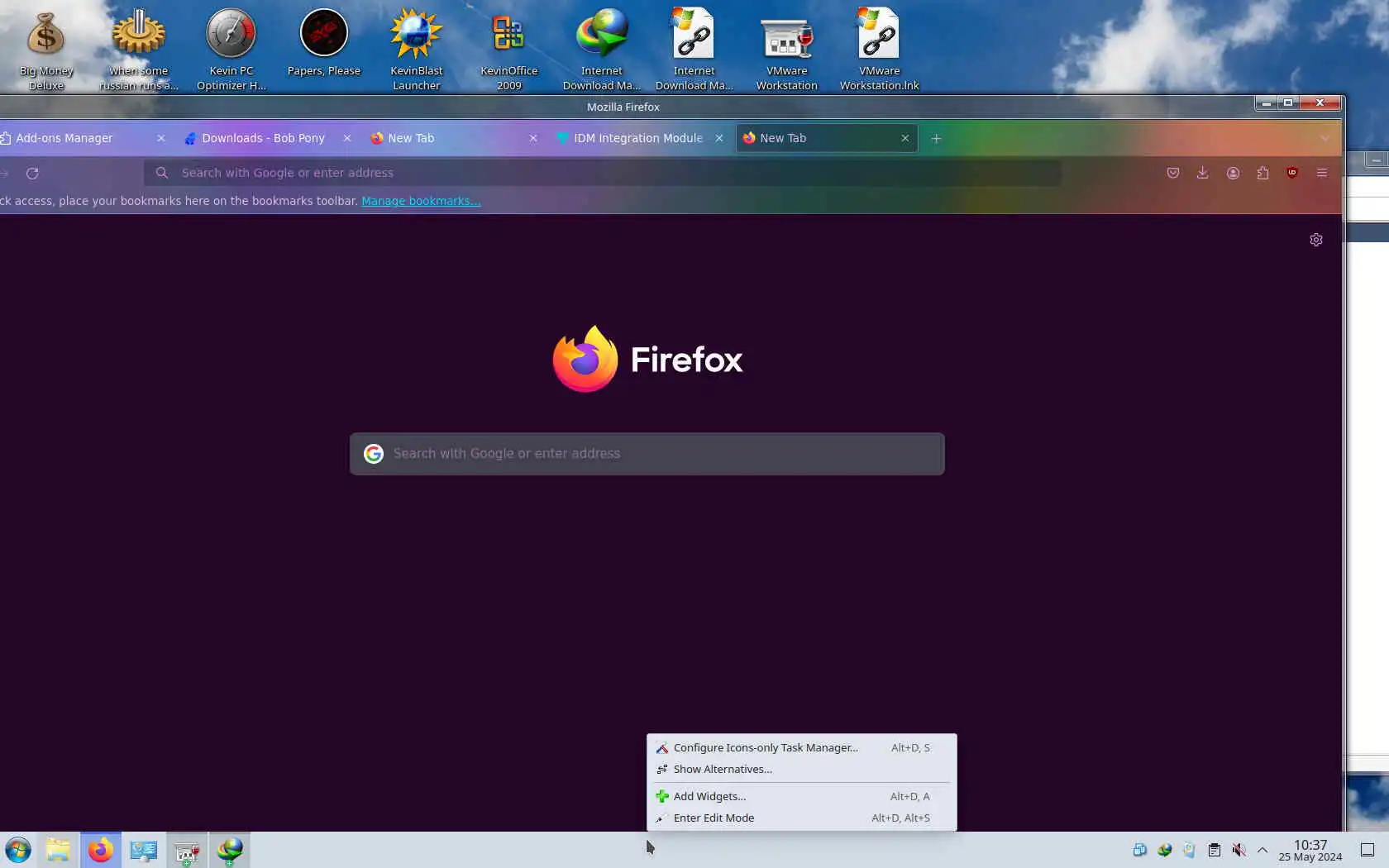Open the Firefox hamburger application menu
Viewport: 1389px width, 868px height.
(1322, 173)
